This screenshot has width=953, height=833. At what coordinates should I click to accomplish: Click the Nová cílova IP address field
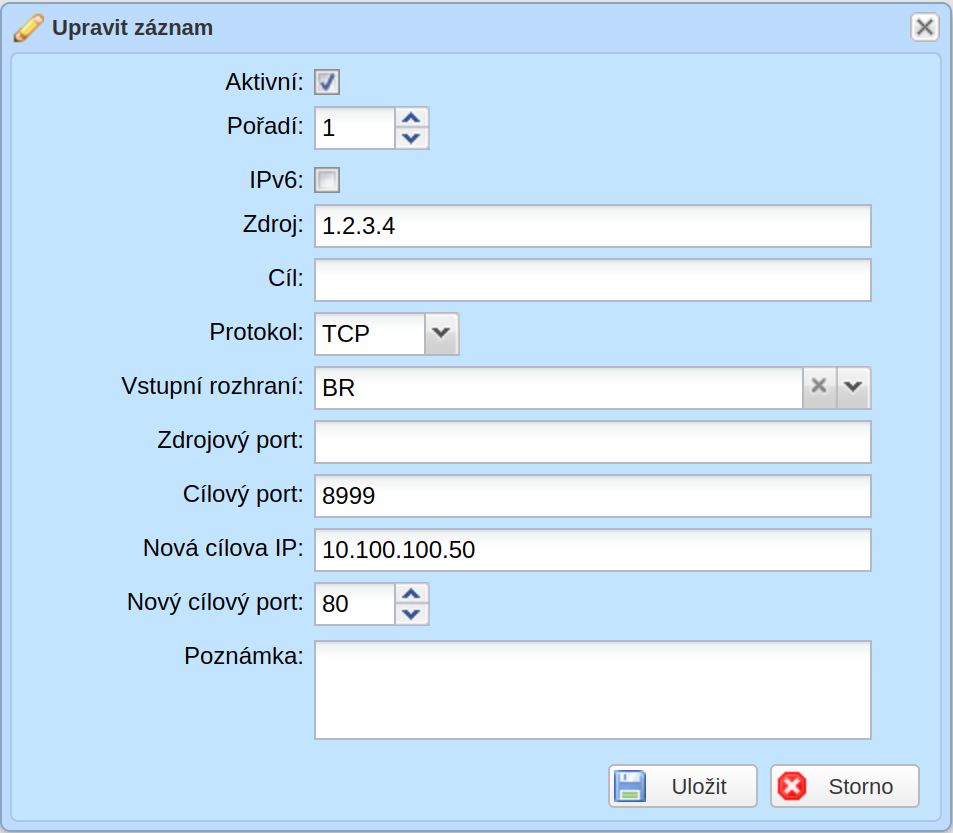click(x=593, y=550)
